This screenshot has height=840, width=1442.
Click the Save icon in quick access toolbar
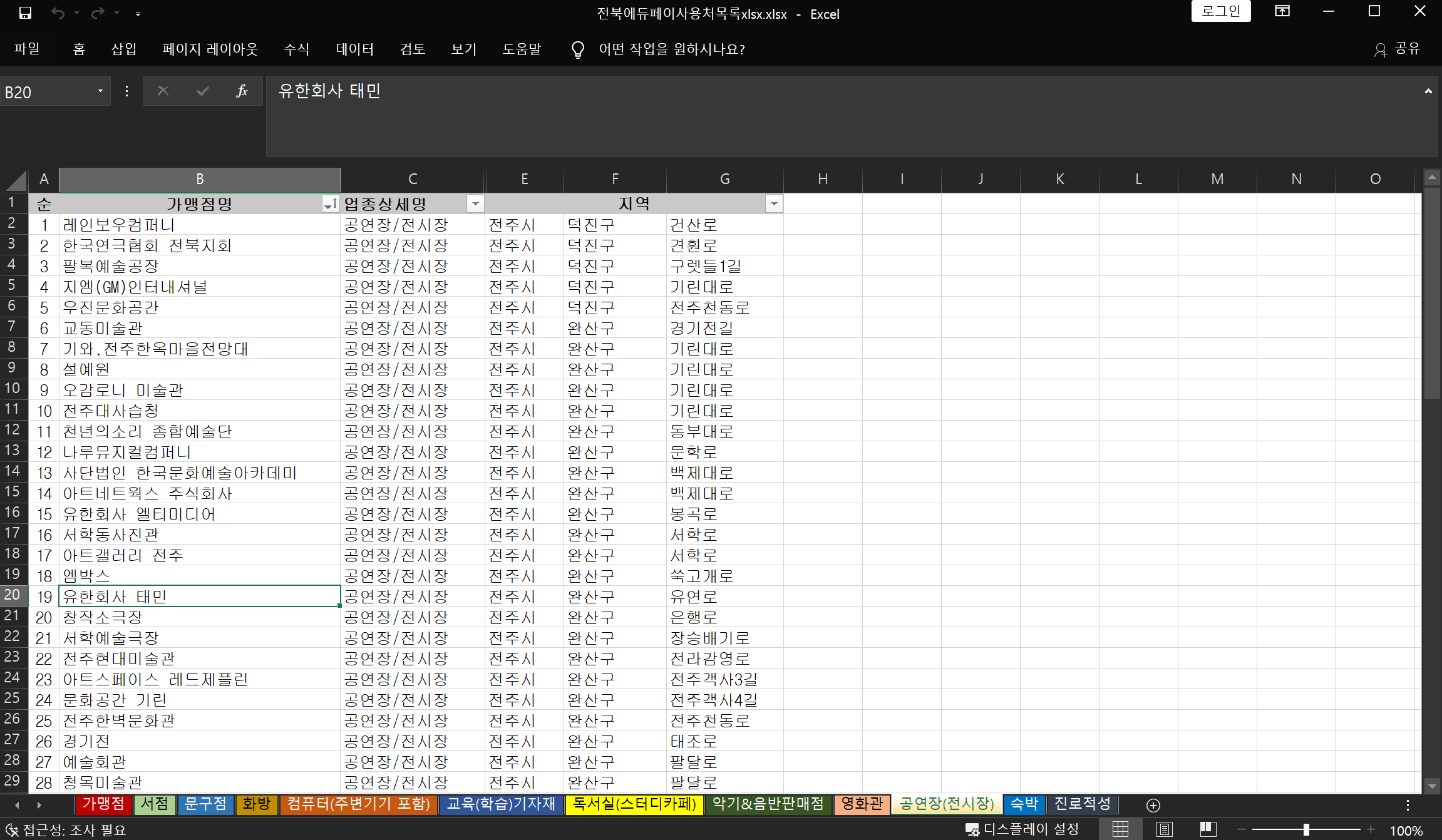tap(25, 13)
